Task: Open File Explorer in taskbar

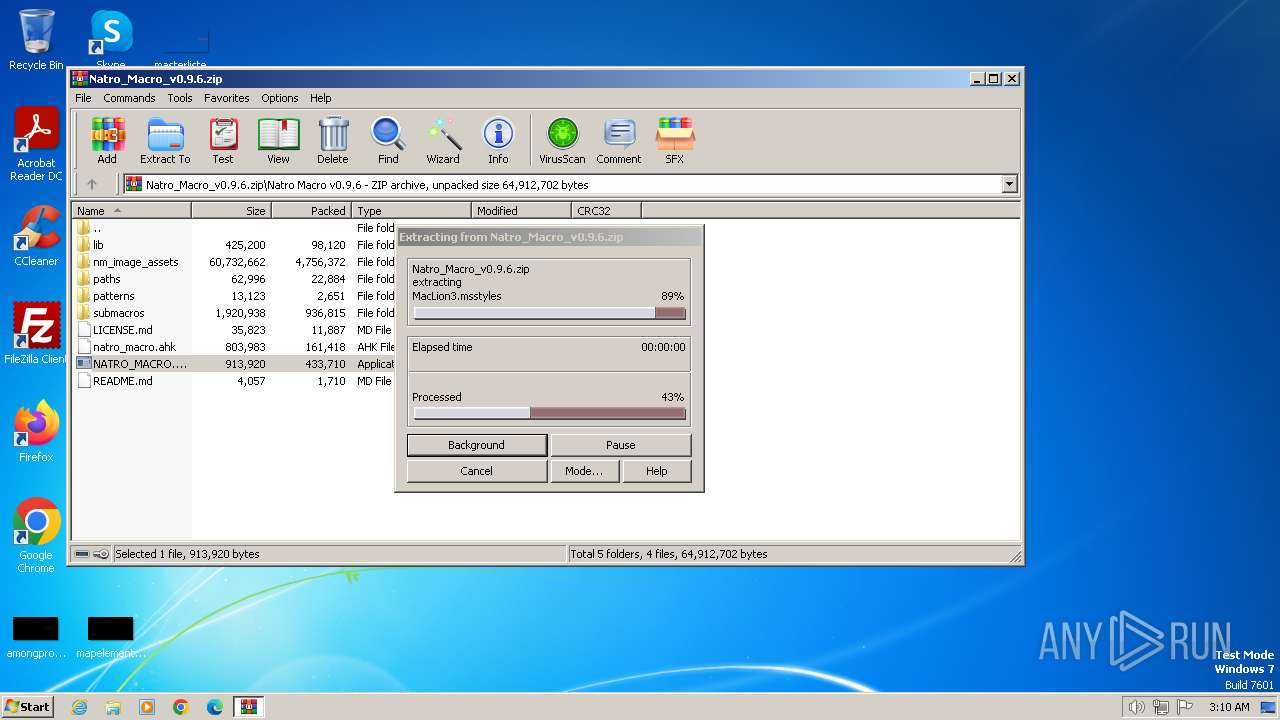Action: pyautogui.click(x=113, y=707)
